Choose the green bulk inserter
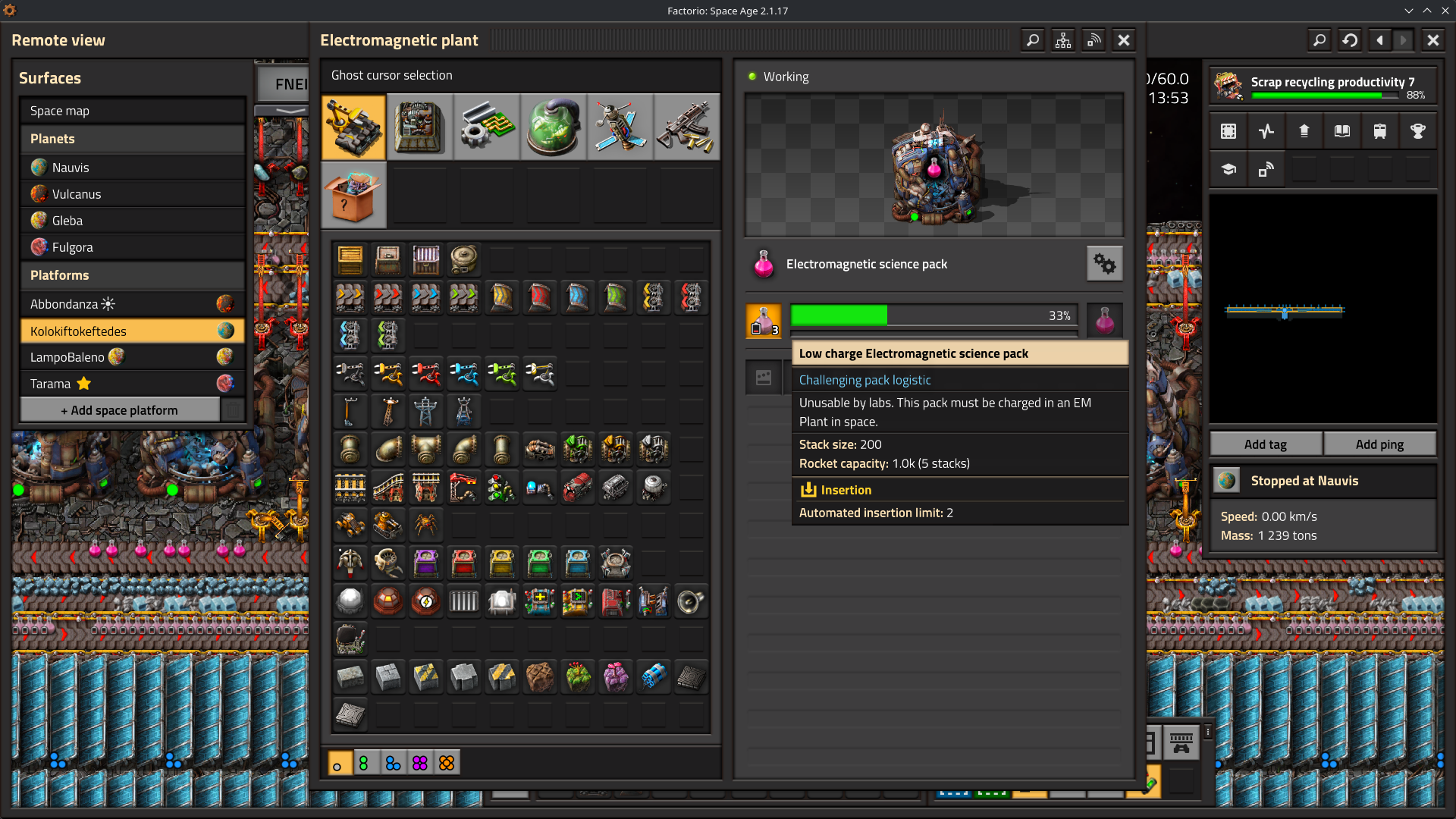Image resolution: width=1456 pixels, height=819 pixels. tap(501, 373)
